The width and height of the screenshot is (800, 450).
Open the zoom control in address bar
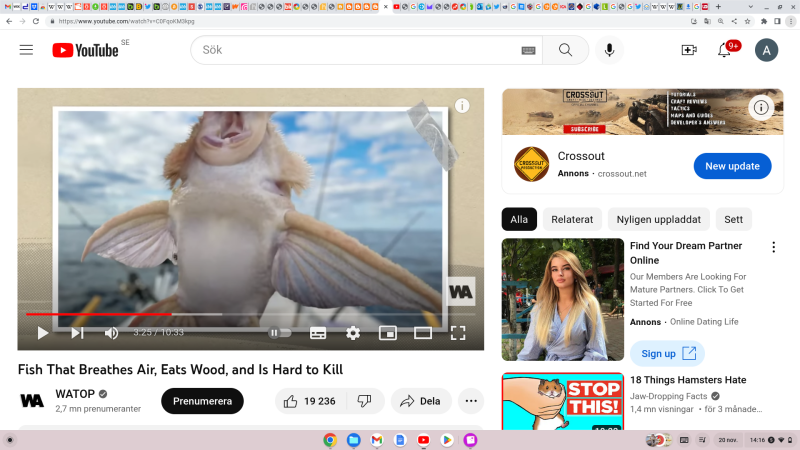click(x=720, y=21)
